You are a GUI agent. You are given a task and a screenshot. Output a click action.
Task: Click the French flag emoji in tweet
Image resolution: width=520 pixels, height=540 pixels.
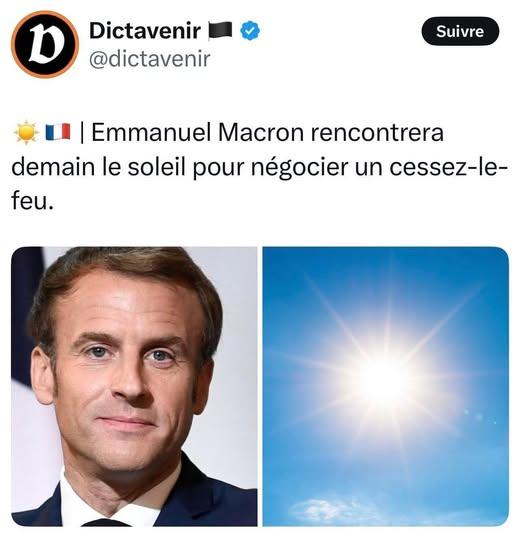58,133
